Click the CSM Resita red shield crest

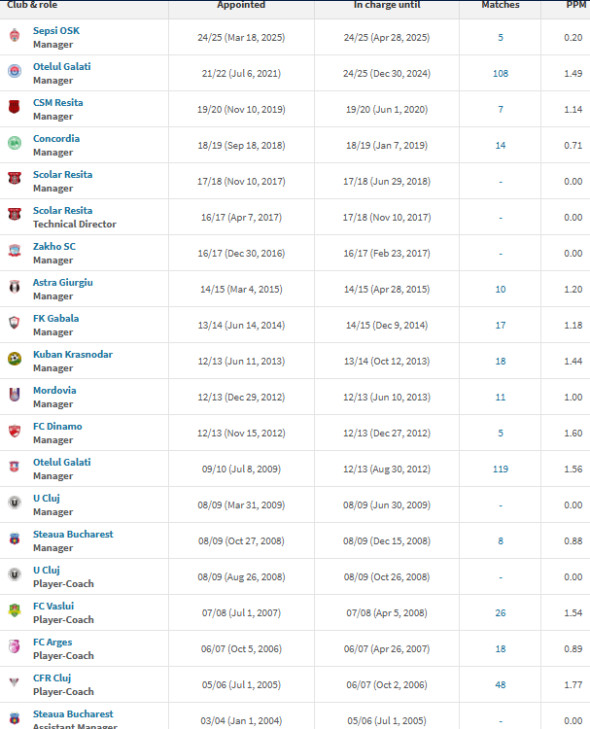tap(14, 107)
